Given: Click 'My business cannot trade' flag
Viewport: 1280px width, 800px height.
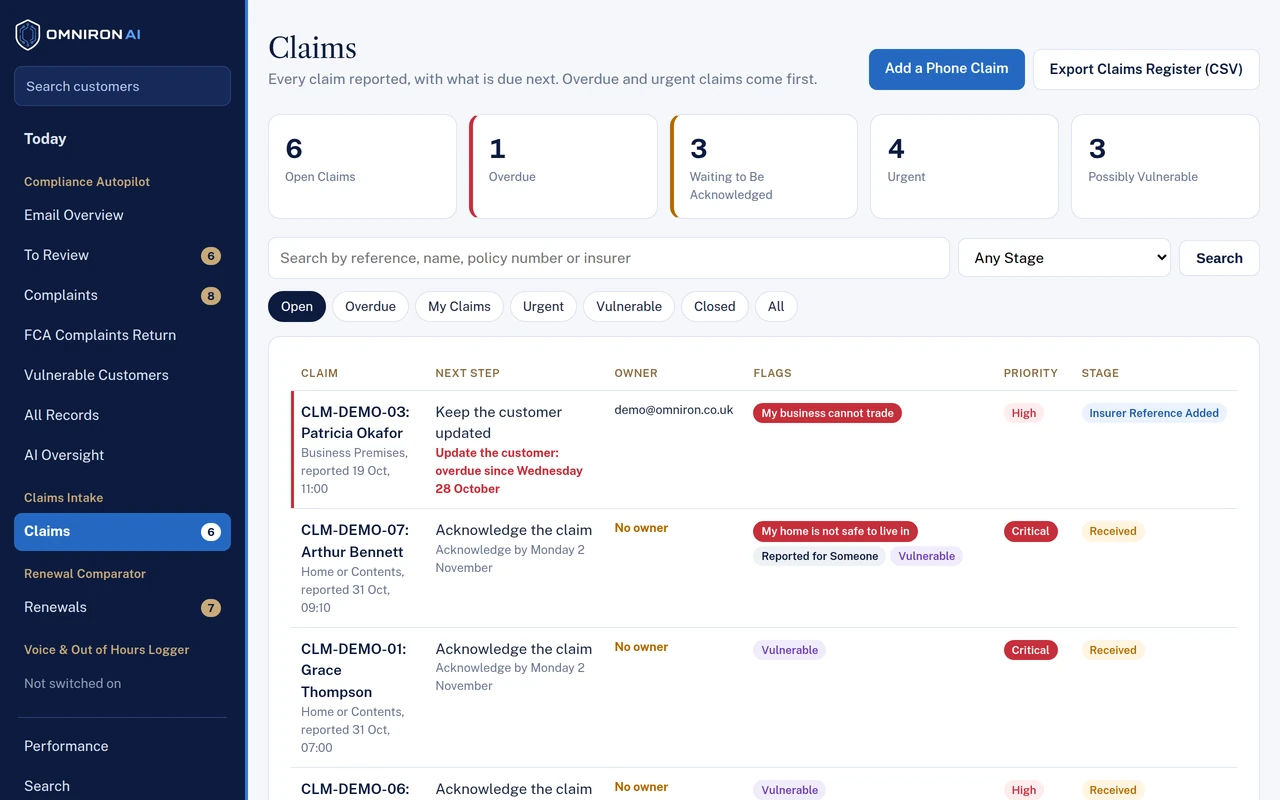Looking at the screenshot, I should tap(827, 413).
